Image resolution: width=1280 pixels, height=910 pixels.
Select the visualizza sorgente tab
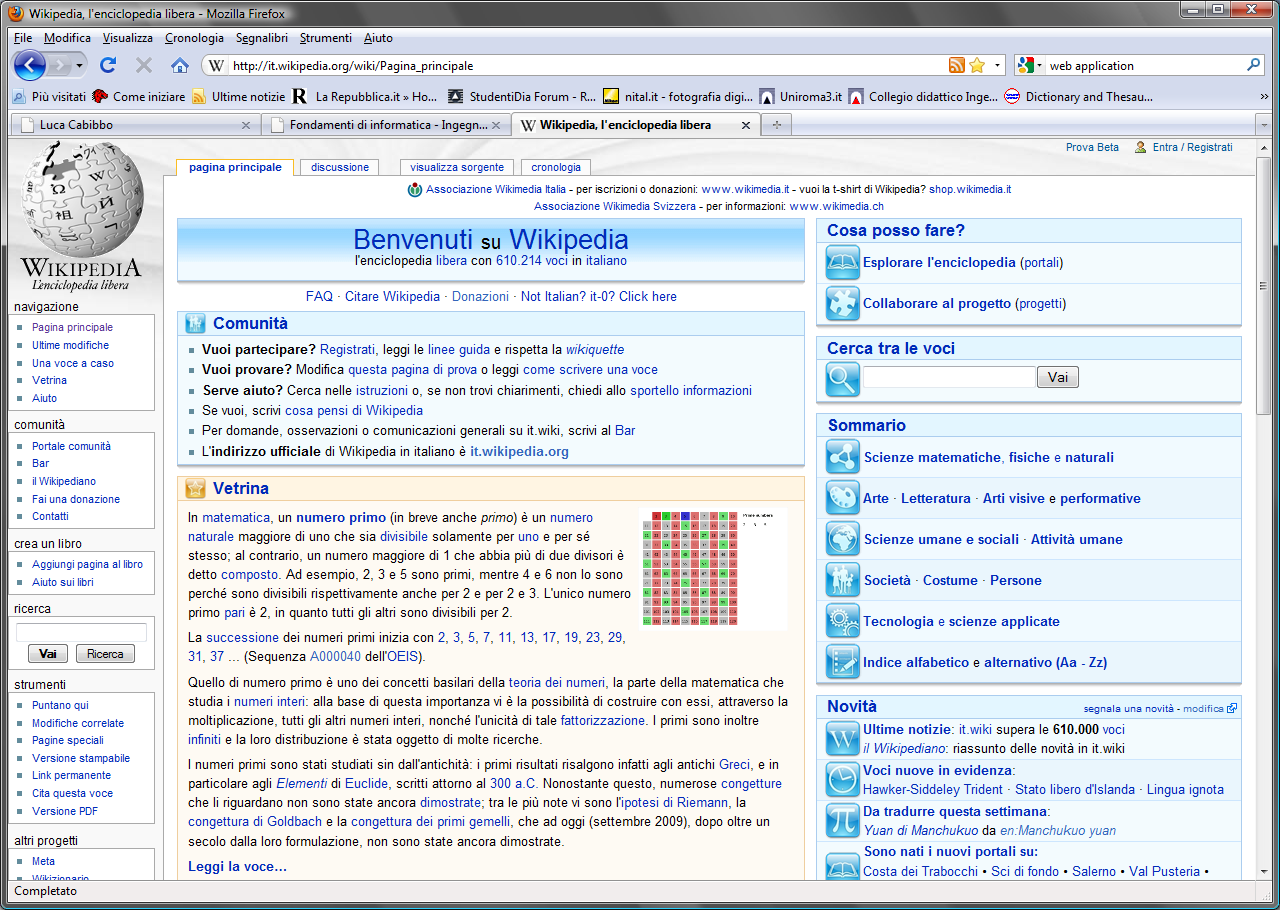(x=457, y=167)
